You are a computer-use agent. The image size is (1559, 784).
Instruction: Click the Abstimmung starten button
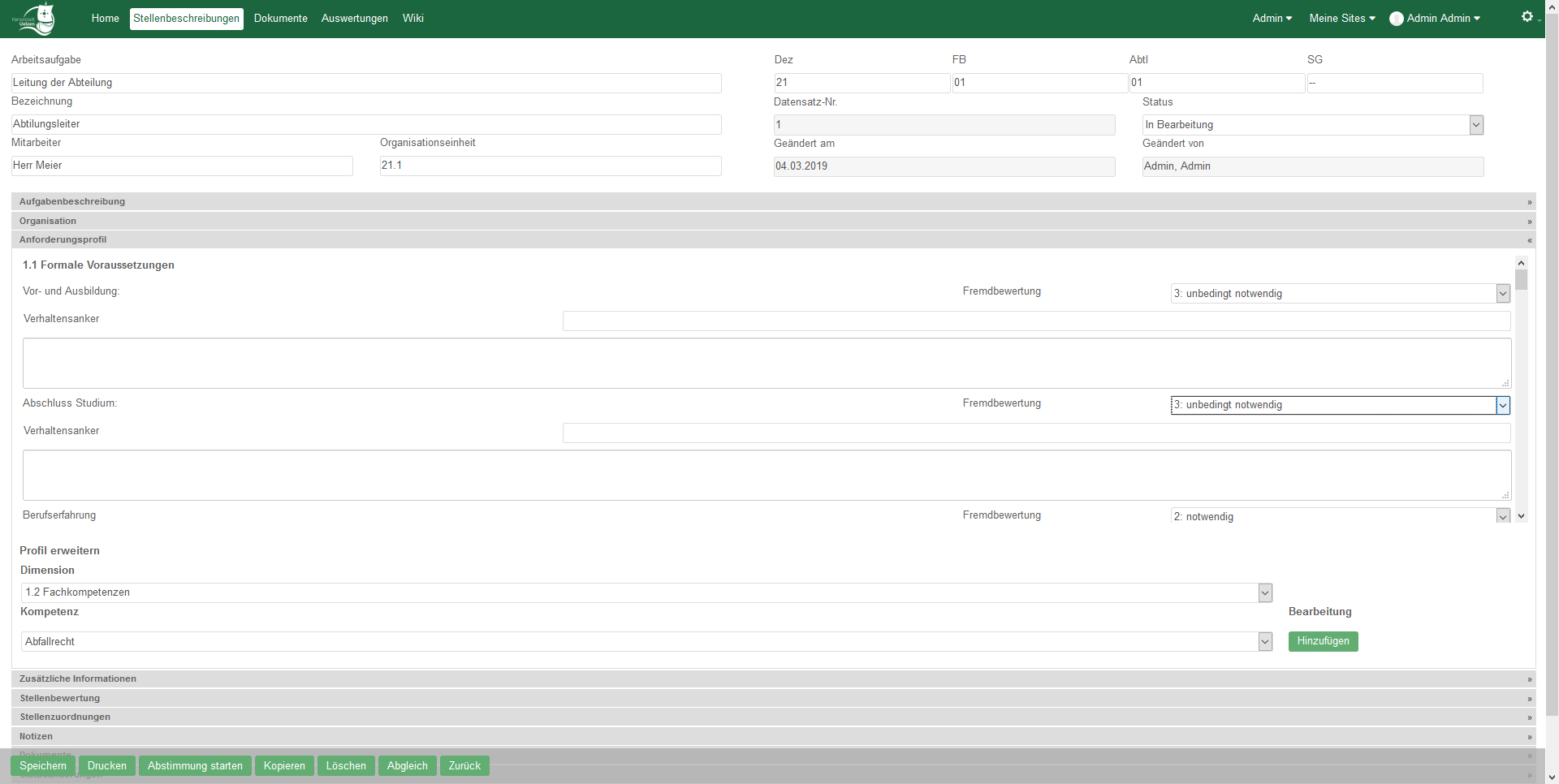pos(195,766)
